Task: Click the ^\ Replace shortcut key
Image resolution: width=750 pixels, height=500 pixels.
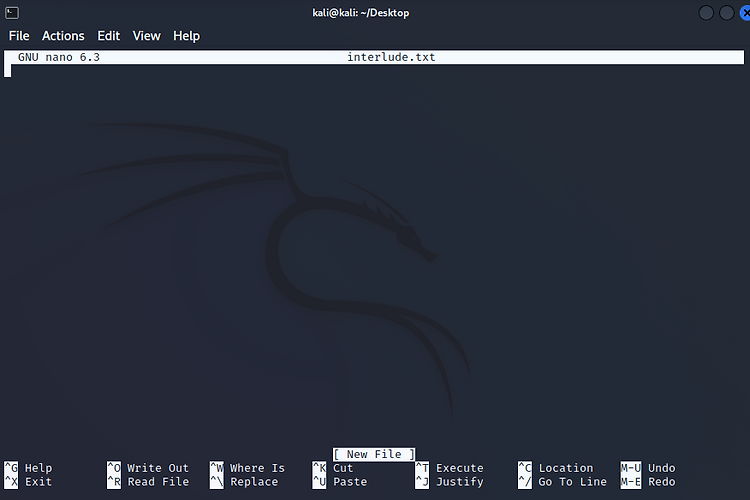Action: click(x=217, y=482)
